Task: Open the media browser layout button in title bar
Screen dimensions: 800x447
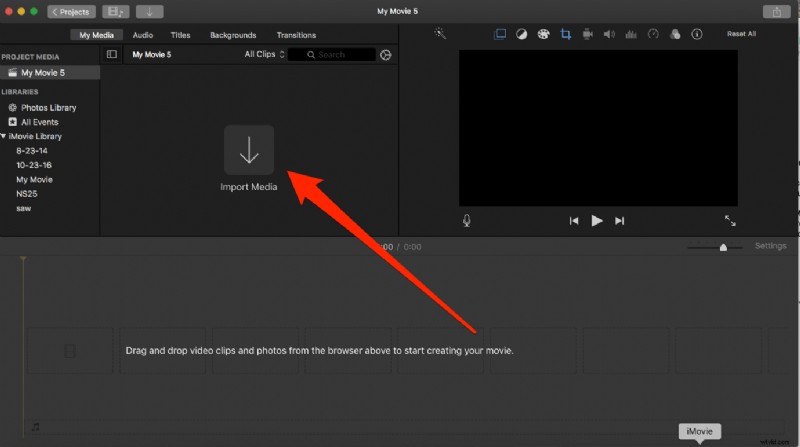Action: pos(116,12)
